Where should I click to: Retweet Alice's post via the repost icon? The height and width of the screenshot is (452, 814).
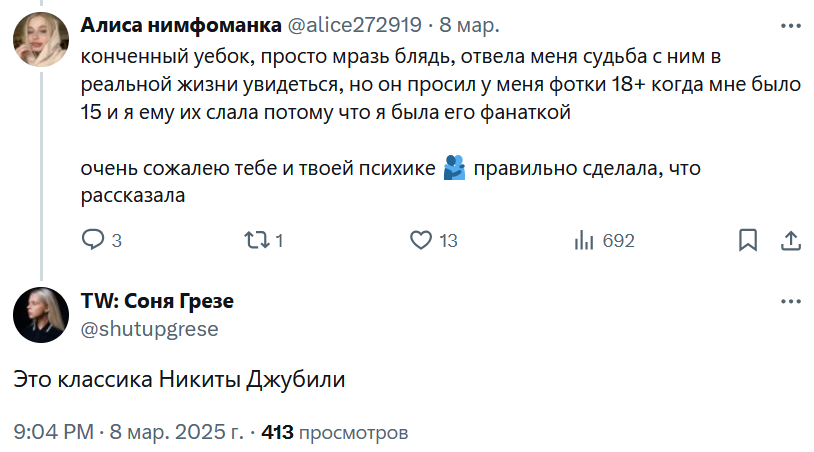(x=257, y=240)
